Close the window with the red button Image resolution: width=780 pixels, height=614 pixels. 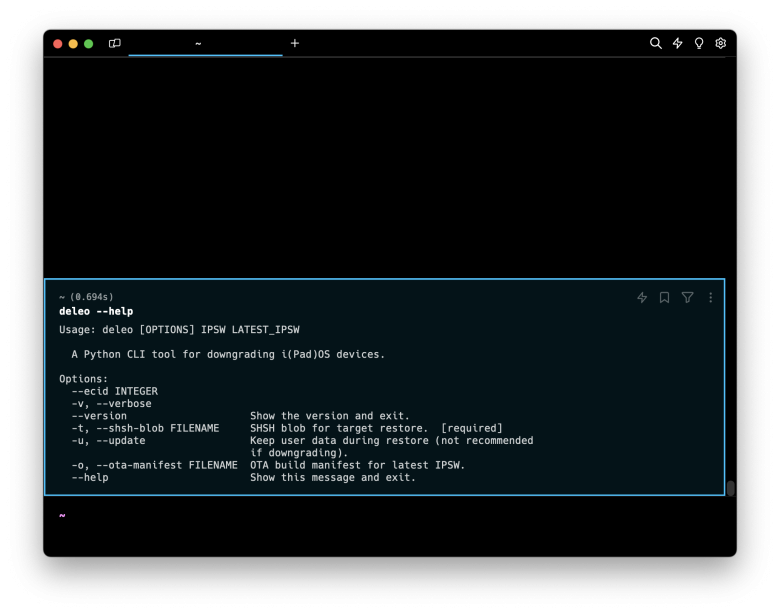tap(58, 44)
